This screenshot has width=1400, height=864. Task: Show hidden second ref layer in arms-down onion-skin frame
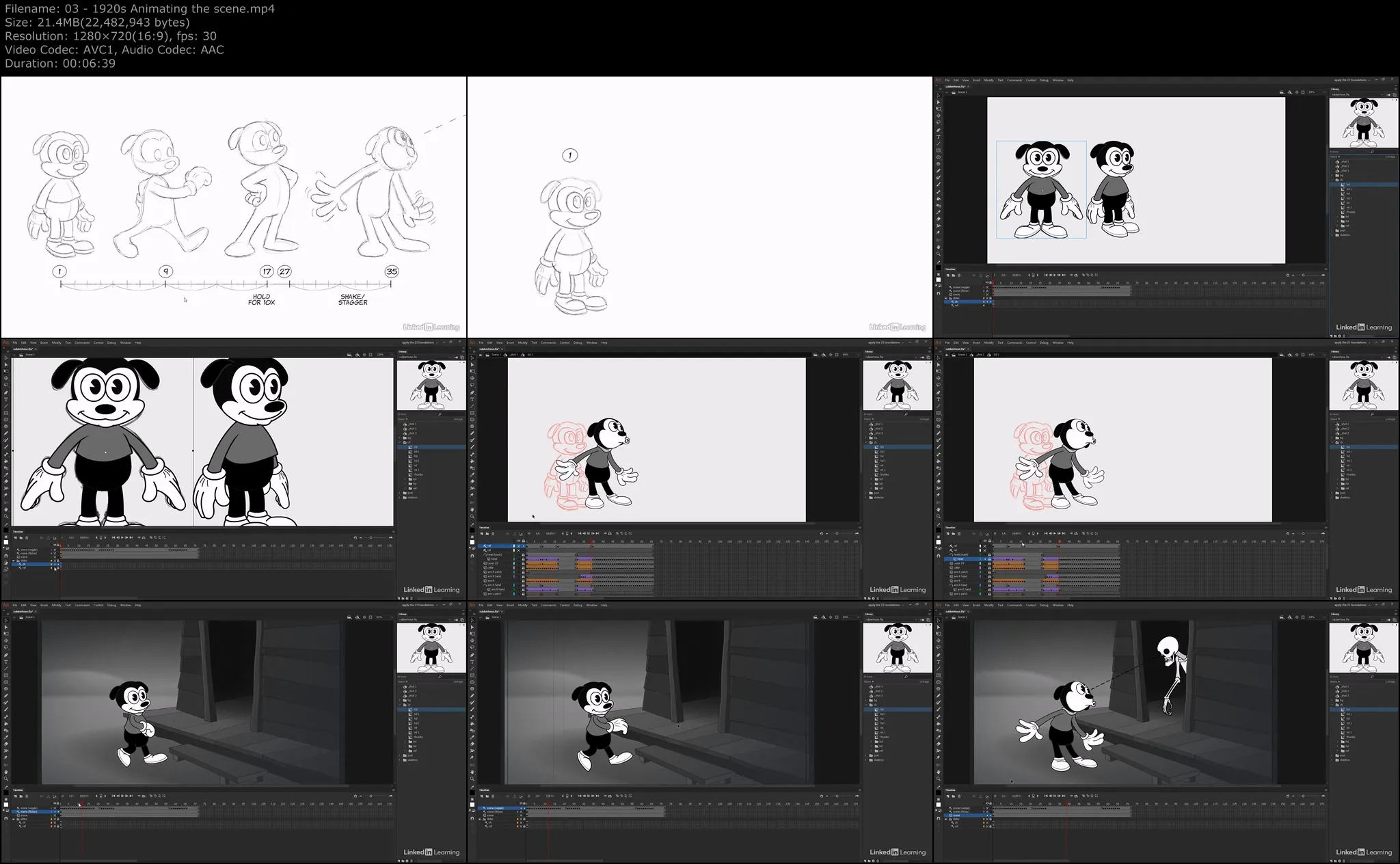pos(518,550)
